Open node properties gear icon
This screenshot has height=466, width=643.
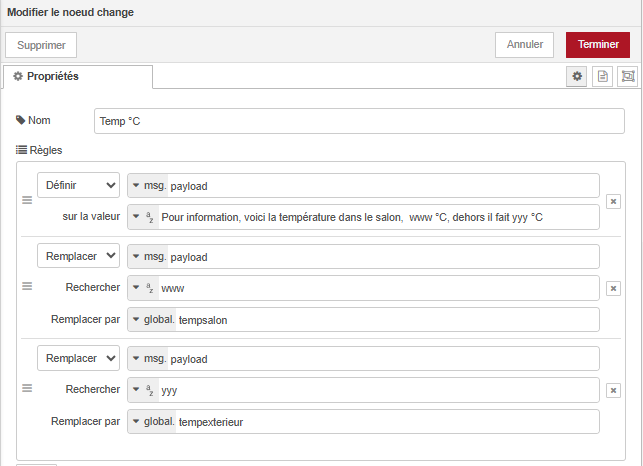pos(577,76)
